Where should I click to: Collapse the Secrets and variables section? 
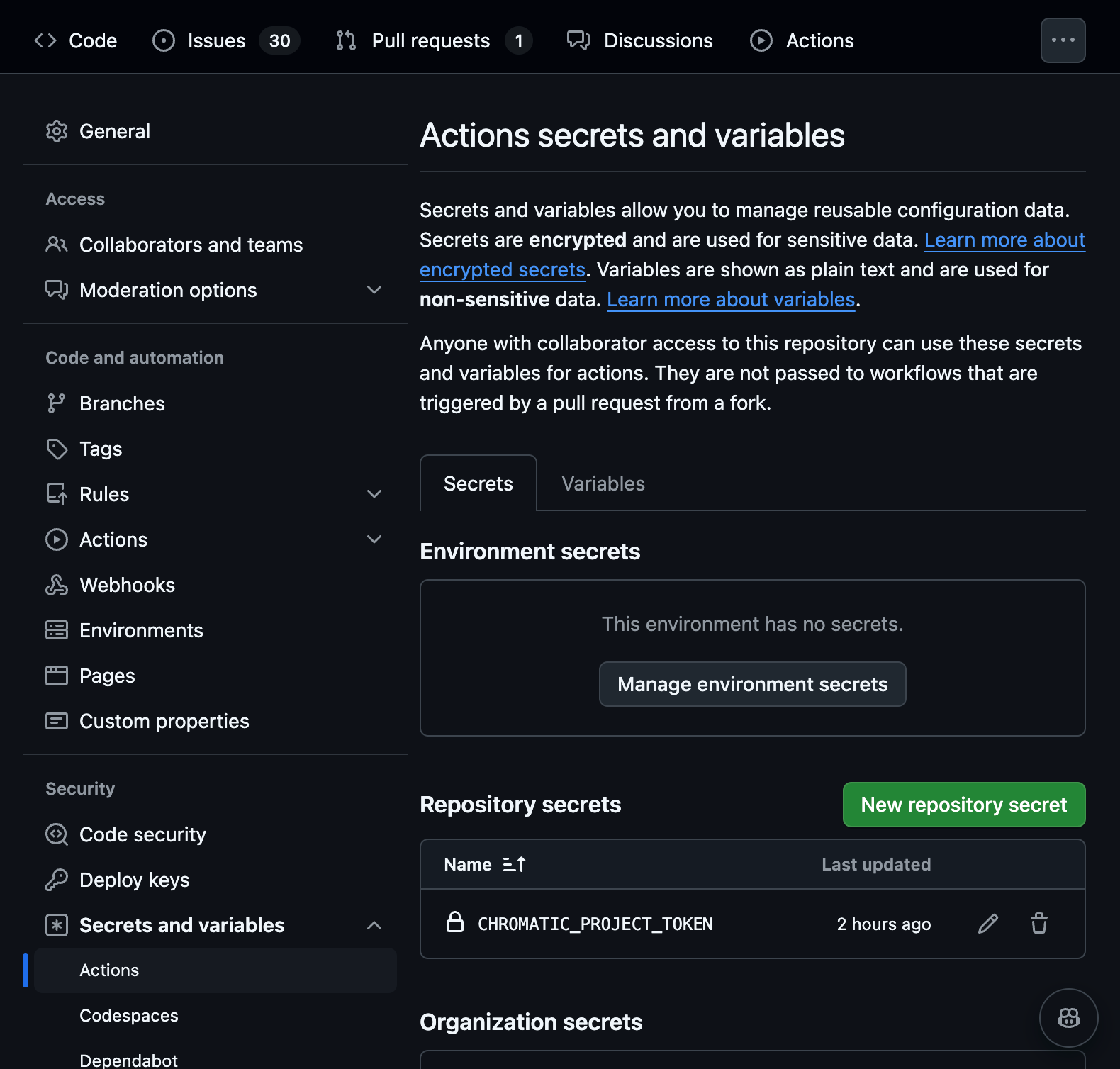(x=374, y=925)
